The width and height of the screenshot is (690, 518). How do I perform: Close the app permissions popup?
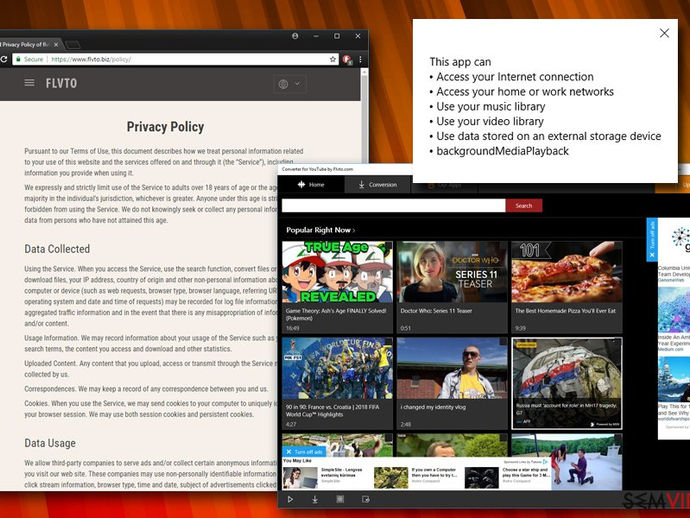[x=664, y=33]
